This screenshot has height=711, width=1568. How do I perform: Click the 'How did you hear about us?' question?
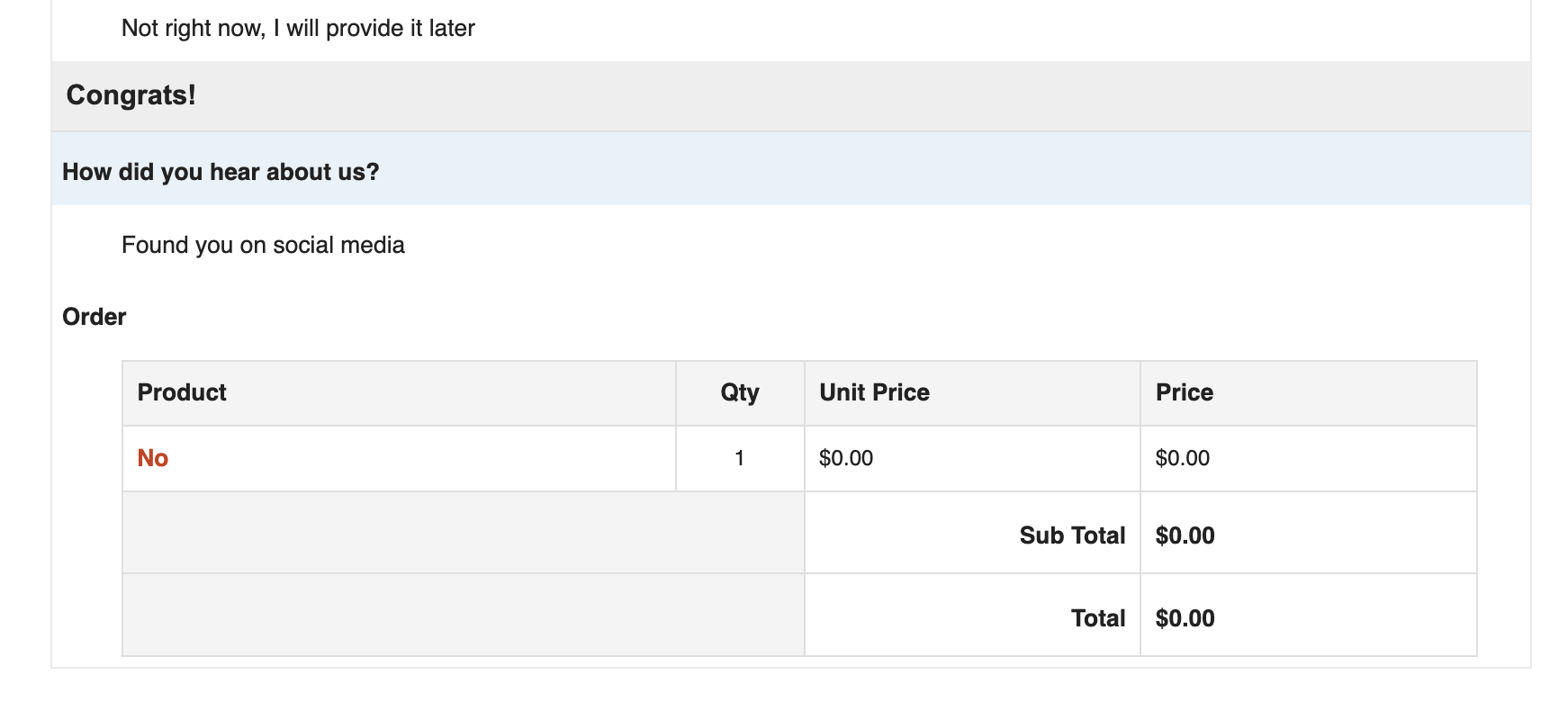coord(221,172)
